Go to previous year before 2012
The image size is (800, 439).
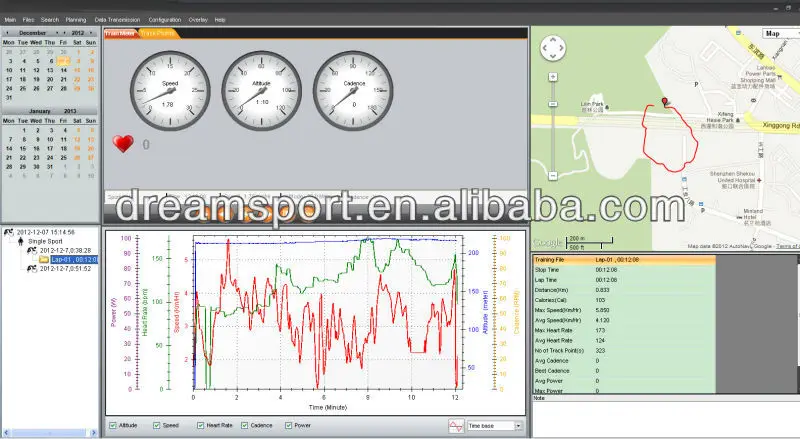pyautogui.click(x=64, y=33)
